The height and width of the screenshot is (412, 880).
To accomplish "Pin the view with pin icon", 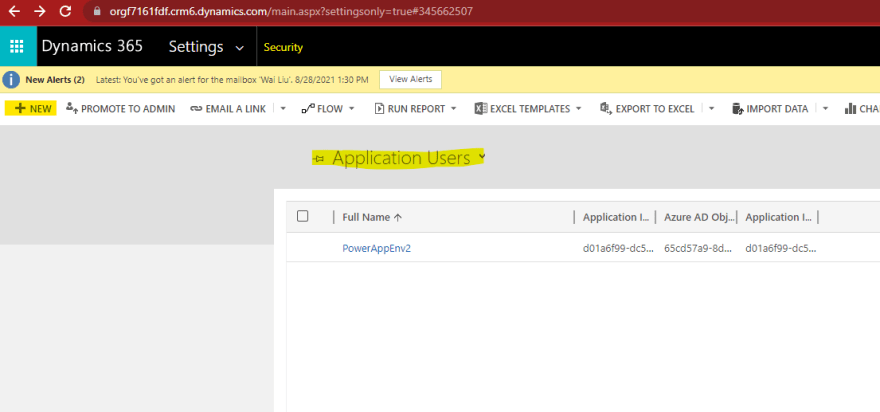I will [x=318, y=159].
